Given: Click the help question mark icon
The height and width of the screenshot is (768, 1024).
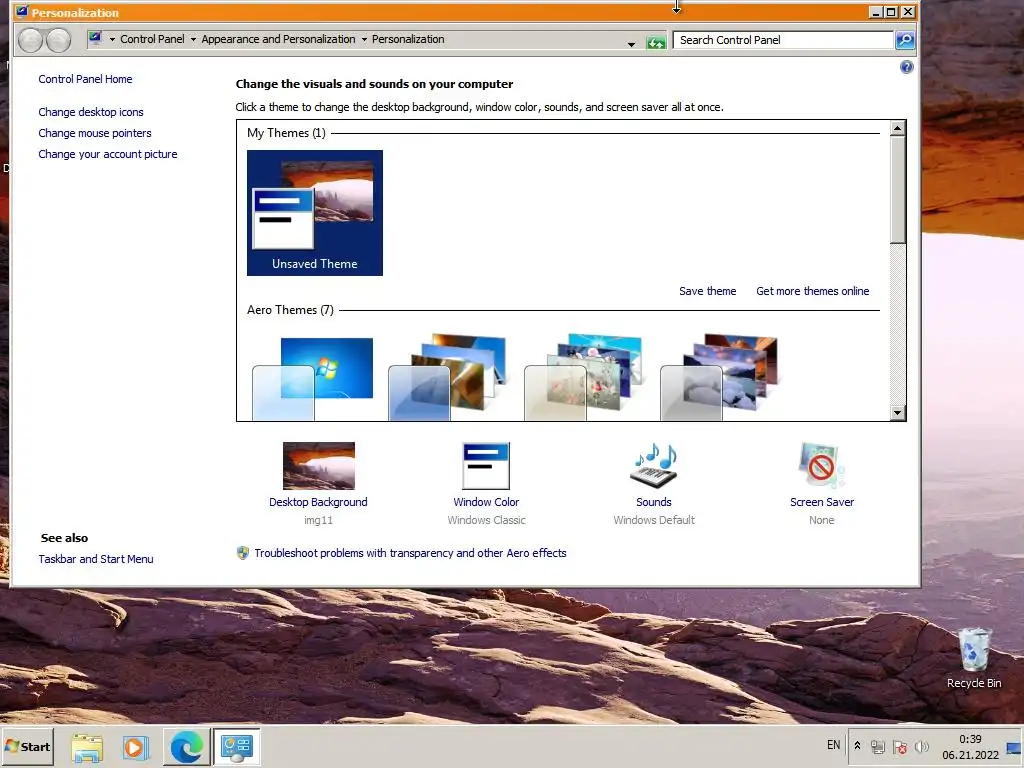Looking at the screenshot, I should click(x=906, y=67).
